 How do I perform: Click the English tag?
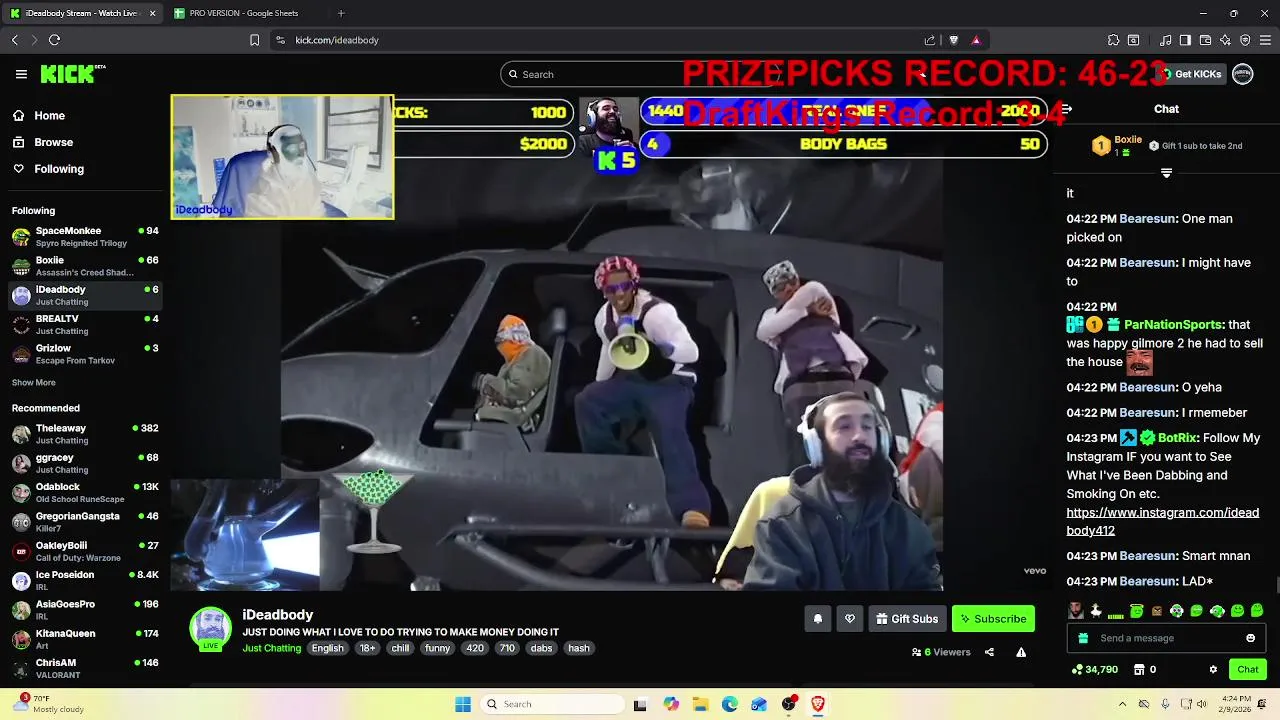tap(327, 648)
